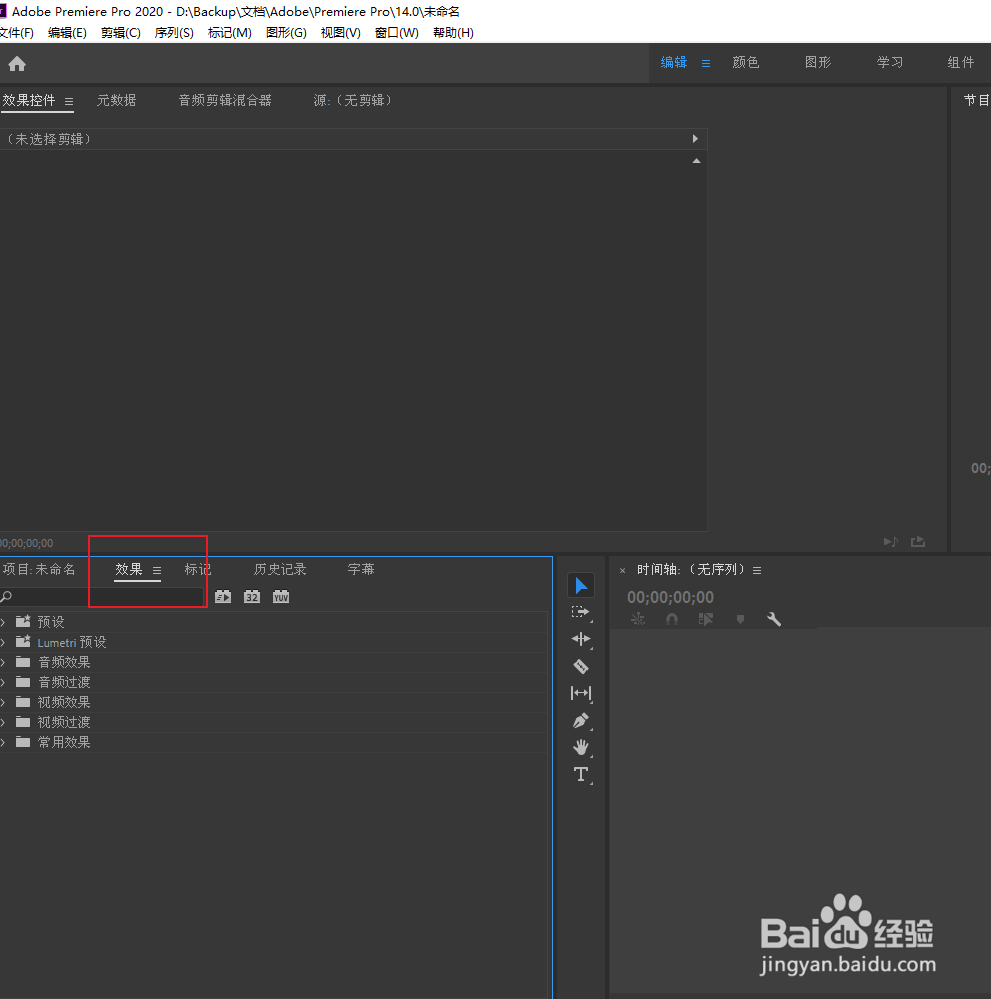Toggle Snap magnet in timeline
The height and width of the screenshot is (999, 991).
click(672, 619)
